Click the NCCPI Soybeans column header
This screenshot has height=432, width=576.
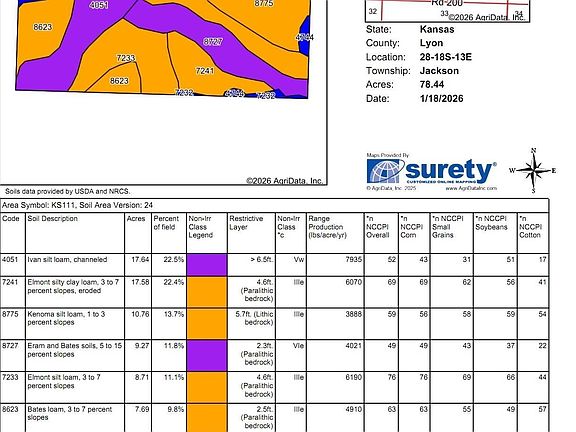coord(491,223)
